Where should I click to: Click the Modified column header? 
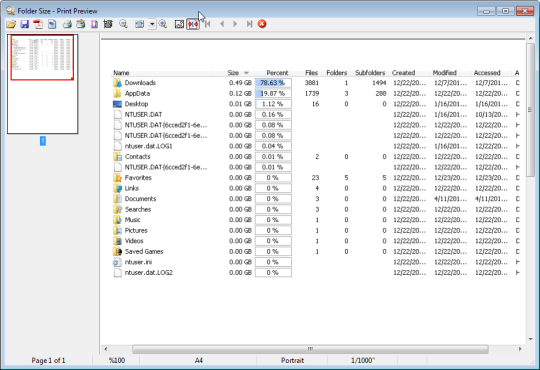(x=444, y=73)
